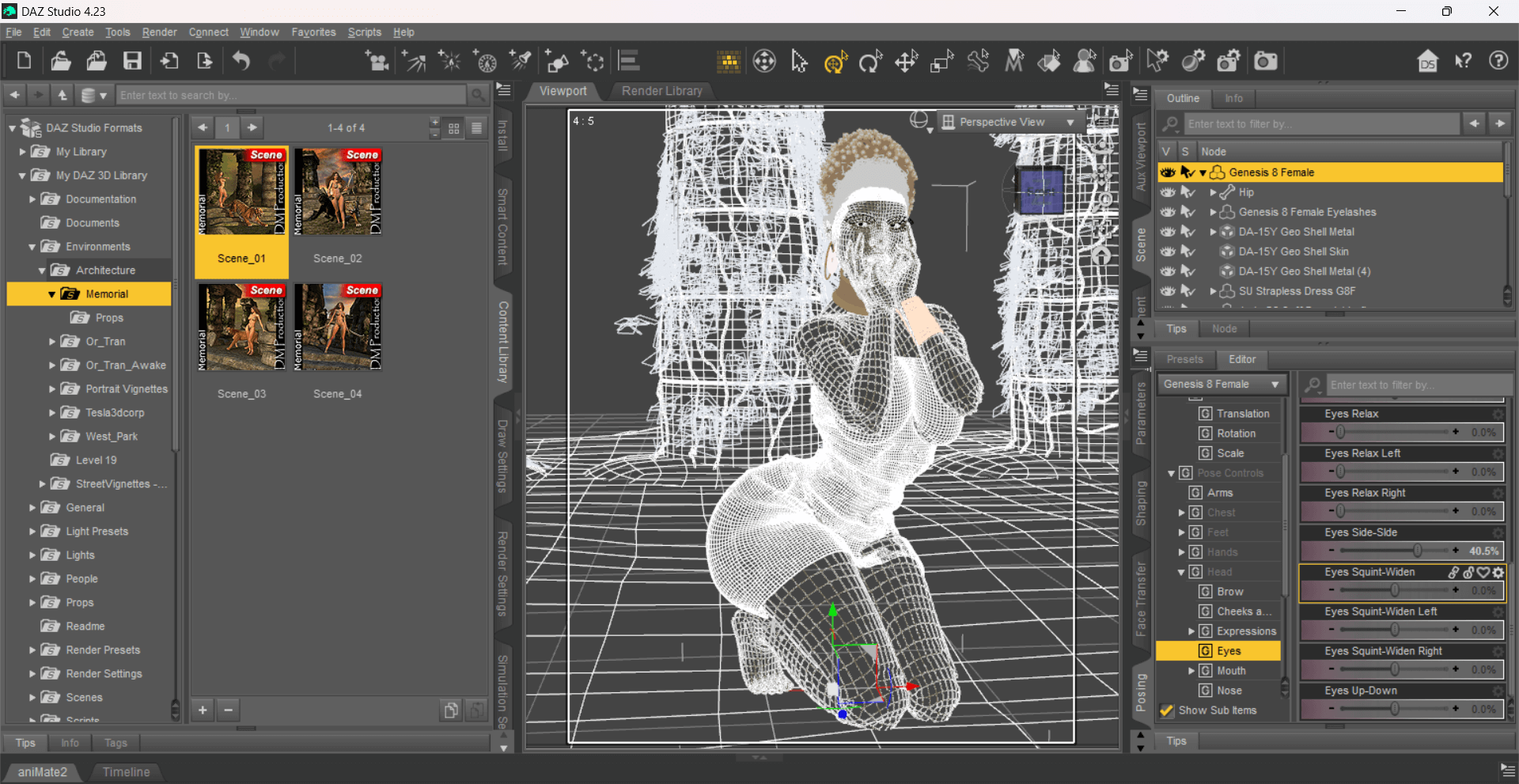Open the Spot Render tool

(1120, 61)
